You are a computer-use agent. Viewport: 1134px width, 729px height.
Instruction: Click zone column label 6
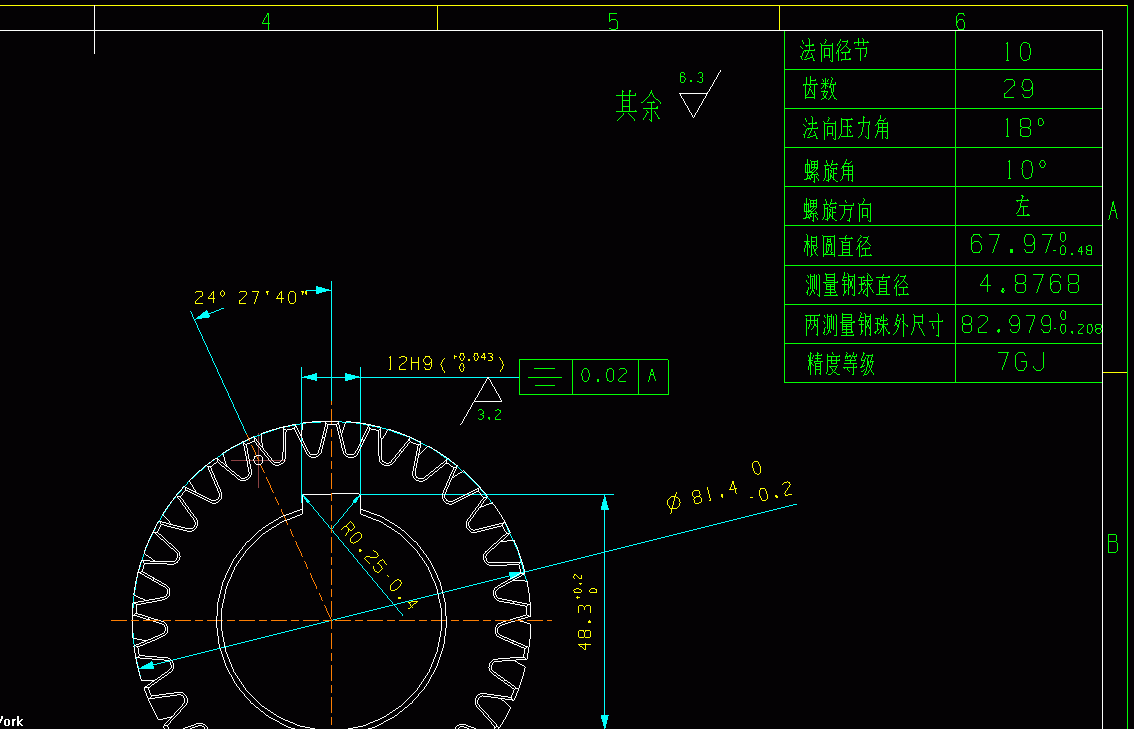tap(960, 22)
